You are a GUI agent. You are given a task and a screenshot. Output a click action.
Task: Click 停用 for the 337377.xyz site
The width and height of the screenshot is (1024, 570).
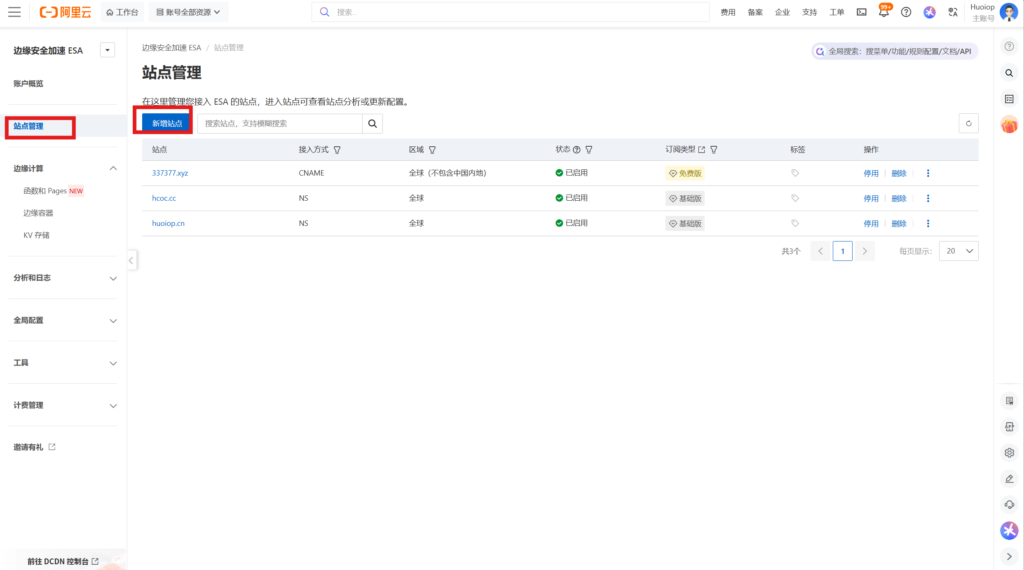(870, 173)
